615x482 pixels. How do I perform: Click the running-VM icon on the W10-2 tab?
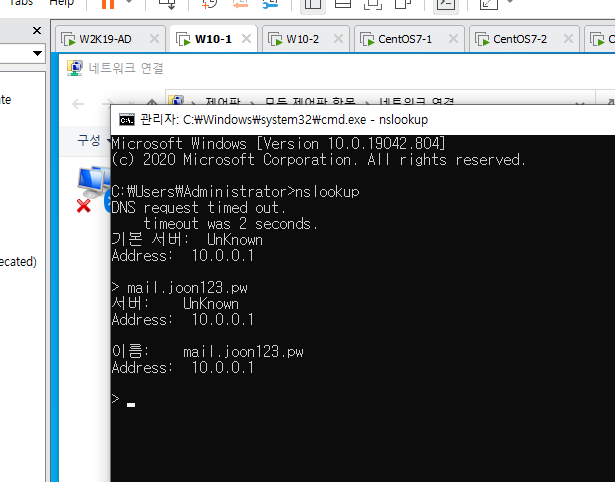coord(275,39)
